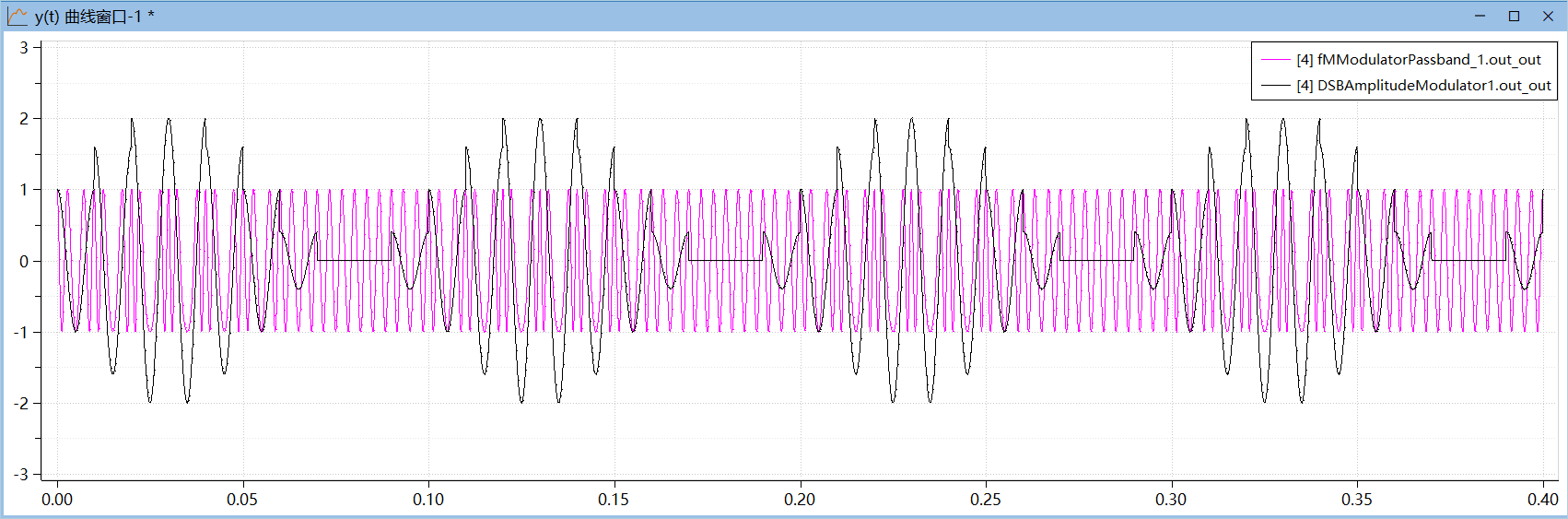Click the 0.00 x-axis tick label
Viewport: 1568px width, 519px height.
click(x=57, y=500)
